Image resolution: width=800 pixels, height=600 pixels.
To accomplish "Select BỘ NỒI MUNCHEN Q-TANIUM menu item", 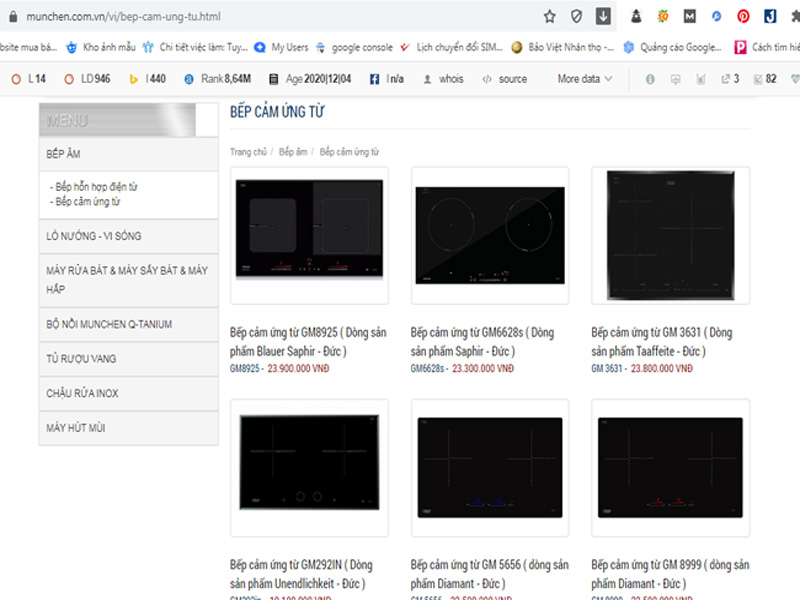I will tap(129, 324).
